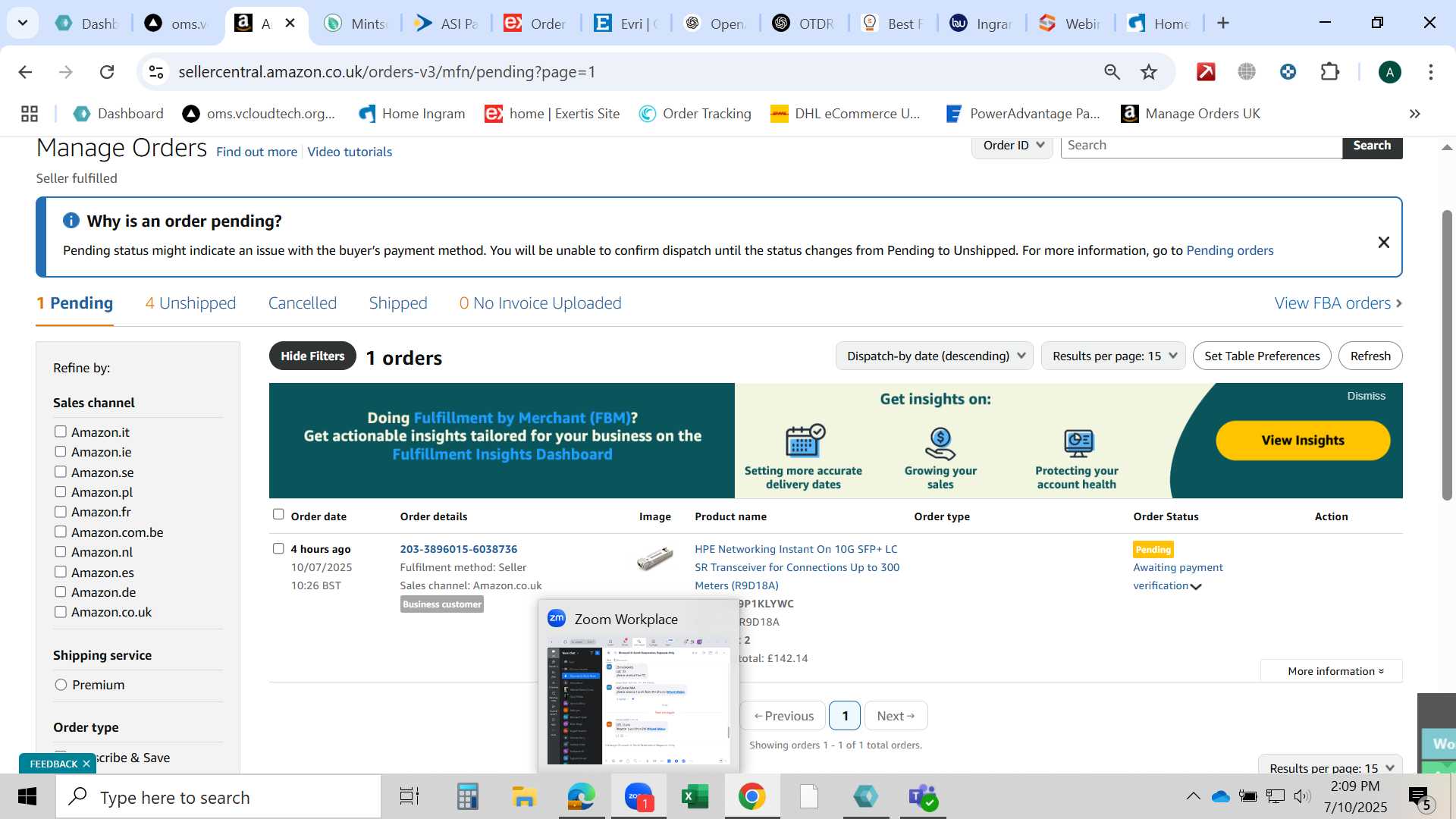Show hidden system tray icons
Screen dimensions: 1456x819
[x=1193, y=796]
